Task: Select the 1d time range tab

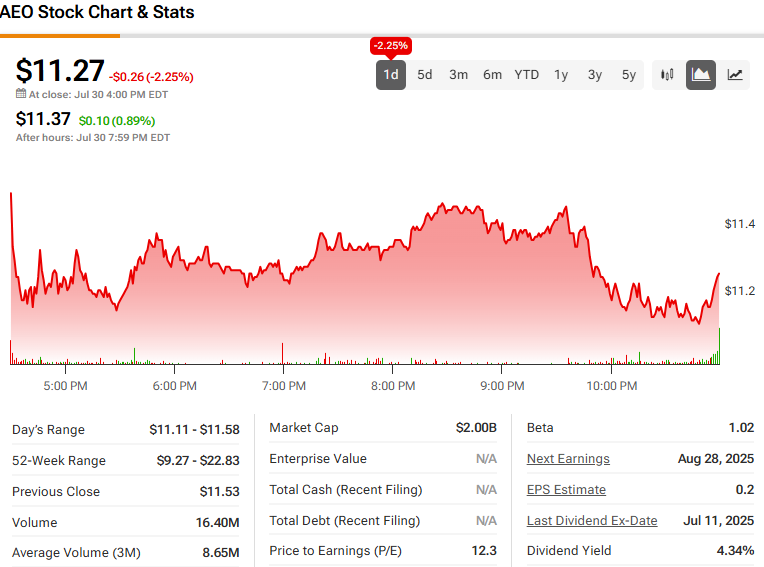Action: (x=391, y=75)
